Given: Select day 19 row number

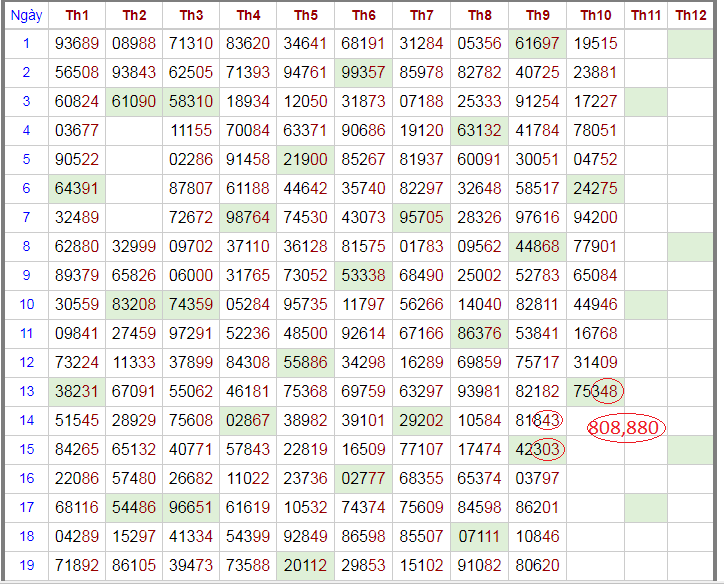Looking at the screenshot, I should tap(26, 565).
